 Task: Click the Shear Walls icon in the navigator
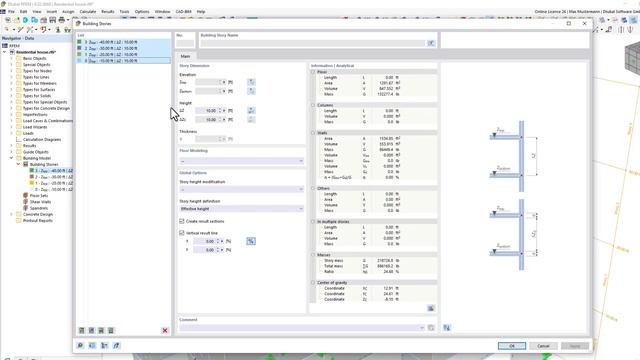[x=25, y=202]
